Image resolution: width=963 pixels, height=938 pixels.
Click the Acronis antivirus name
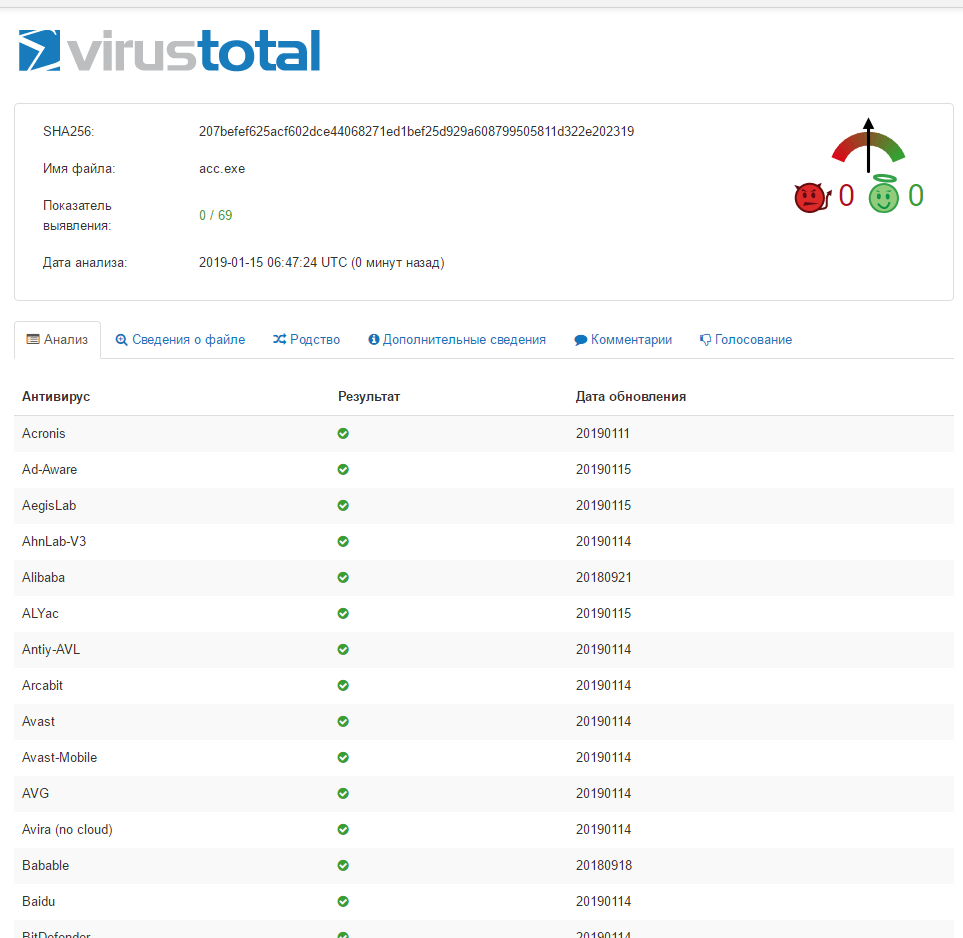[44, 434]
